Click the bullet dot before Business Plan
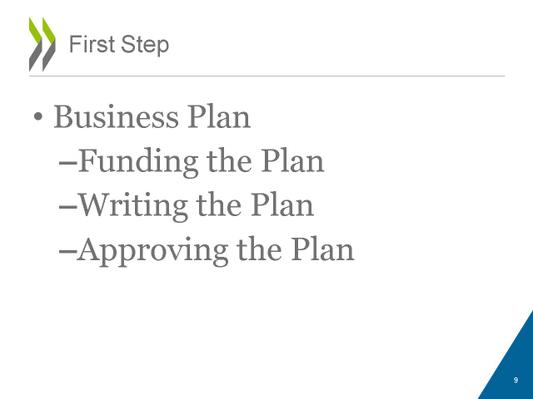The image size is (533, 399). [38, 117]
